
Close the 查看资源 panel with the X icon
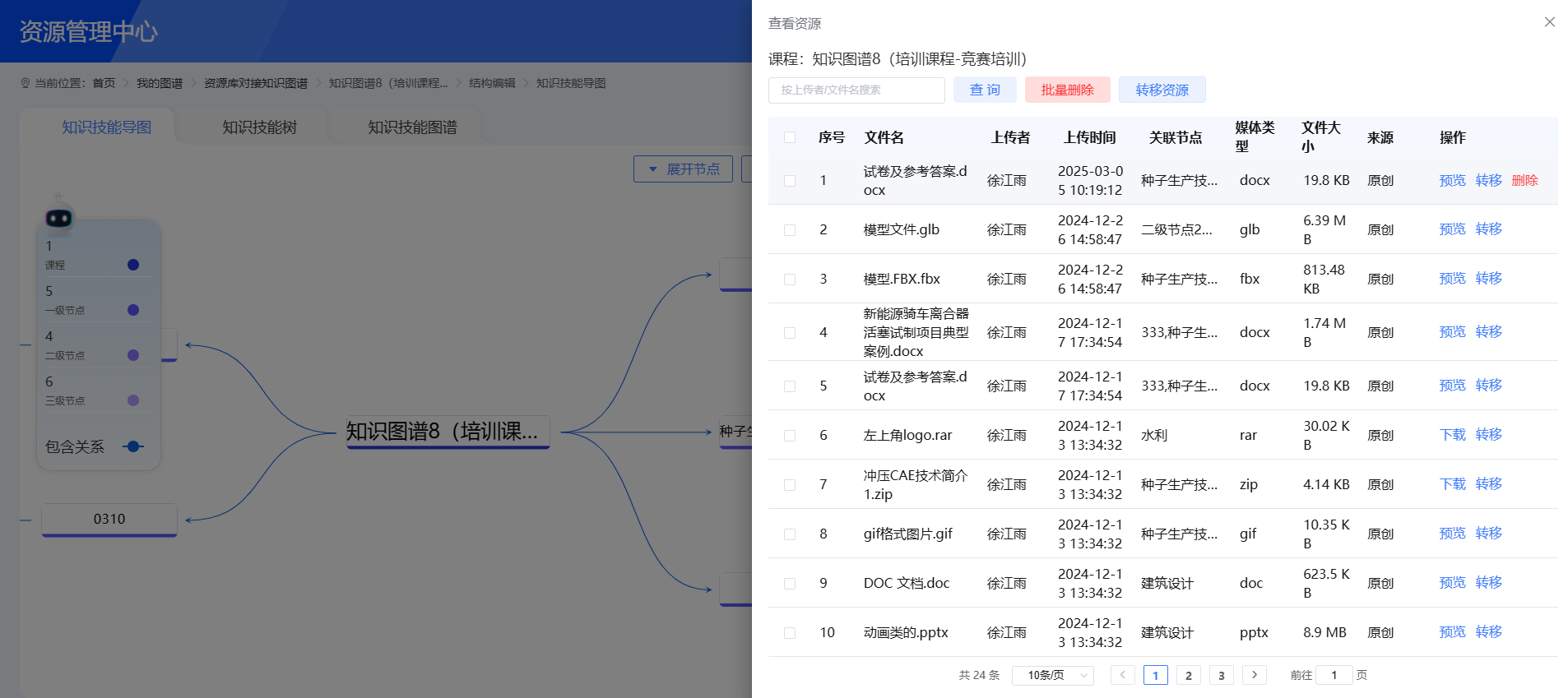pyautogui.click(x=1549, y=22)
